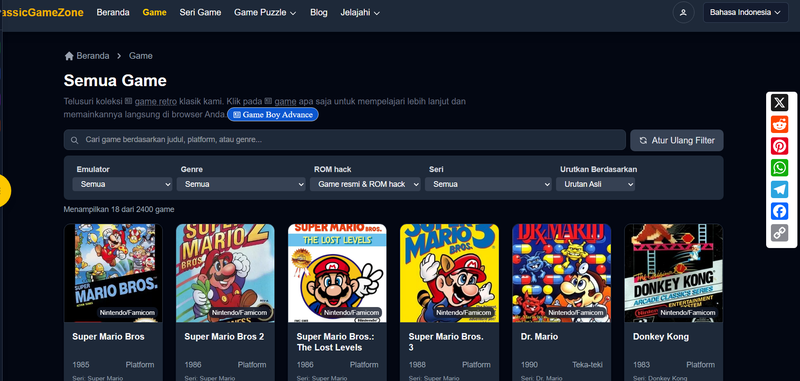This screenshot has width=800, height=381.
Task: Click the 'game retro' underlined link
Action: point(156,101)
